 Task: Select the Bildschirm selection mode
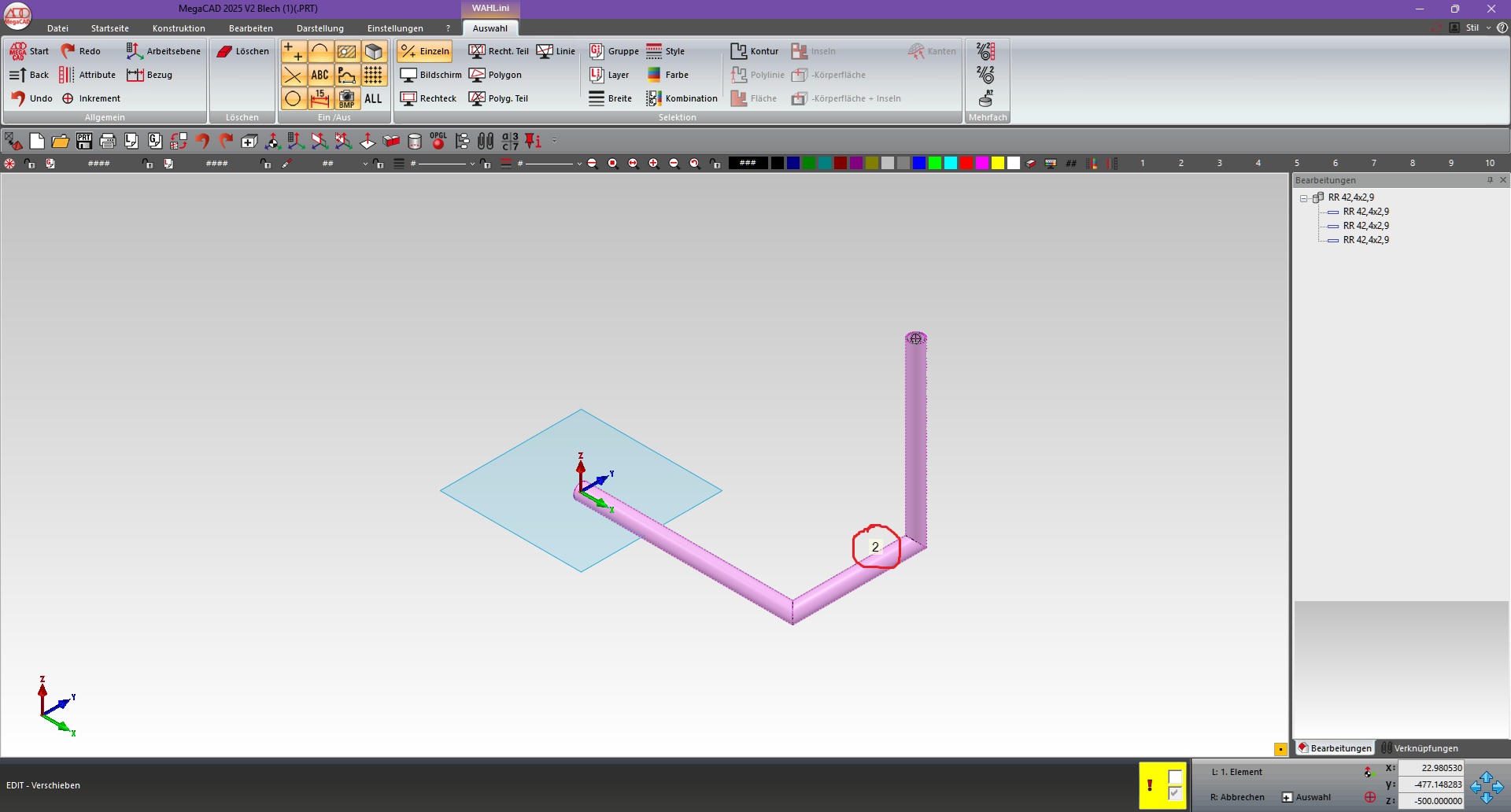point(430,75)
